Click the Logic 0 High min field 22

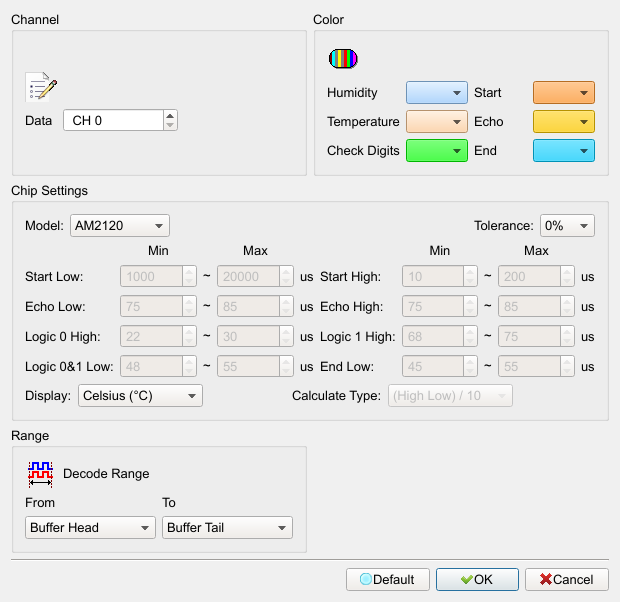[151, 336]
